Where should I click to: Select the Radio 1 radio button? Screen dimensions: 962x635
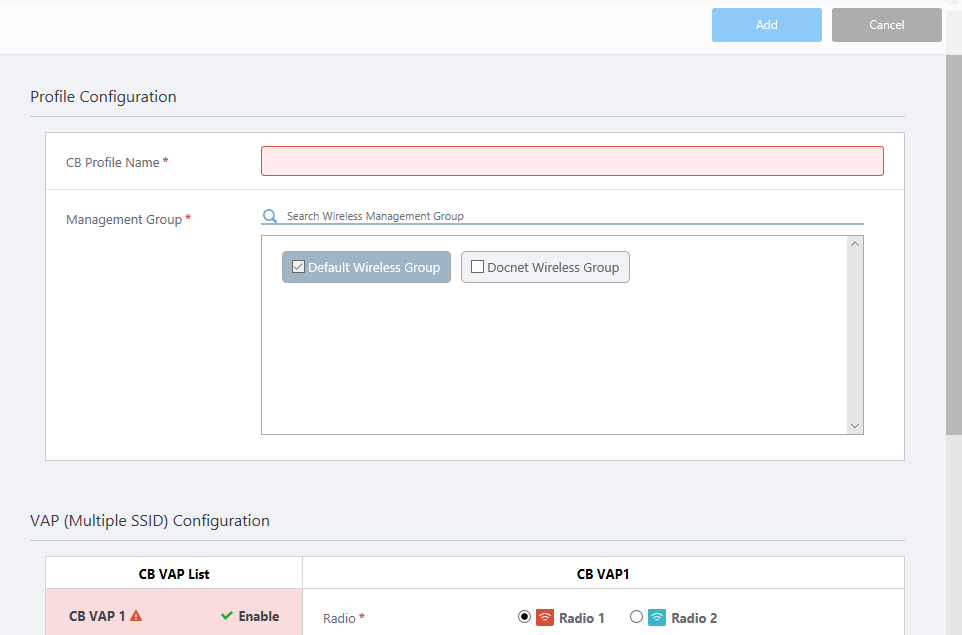pyautogui.click(x=524, y=617)
